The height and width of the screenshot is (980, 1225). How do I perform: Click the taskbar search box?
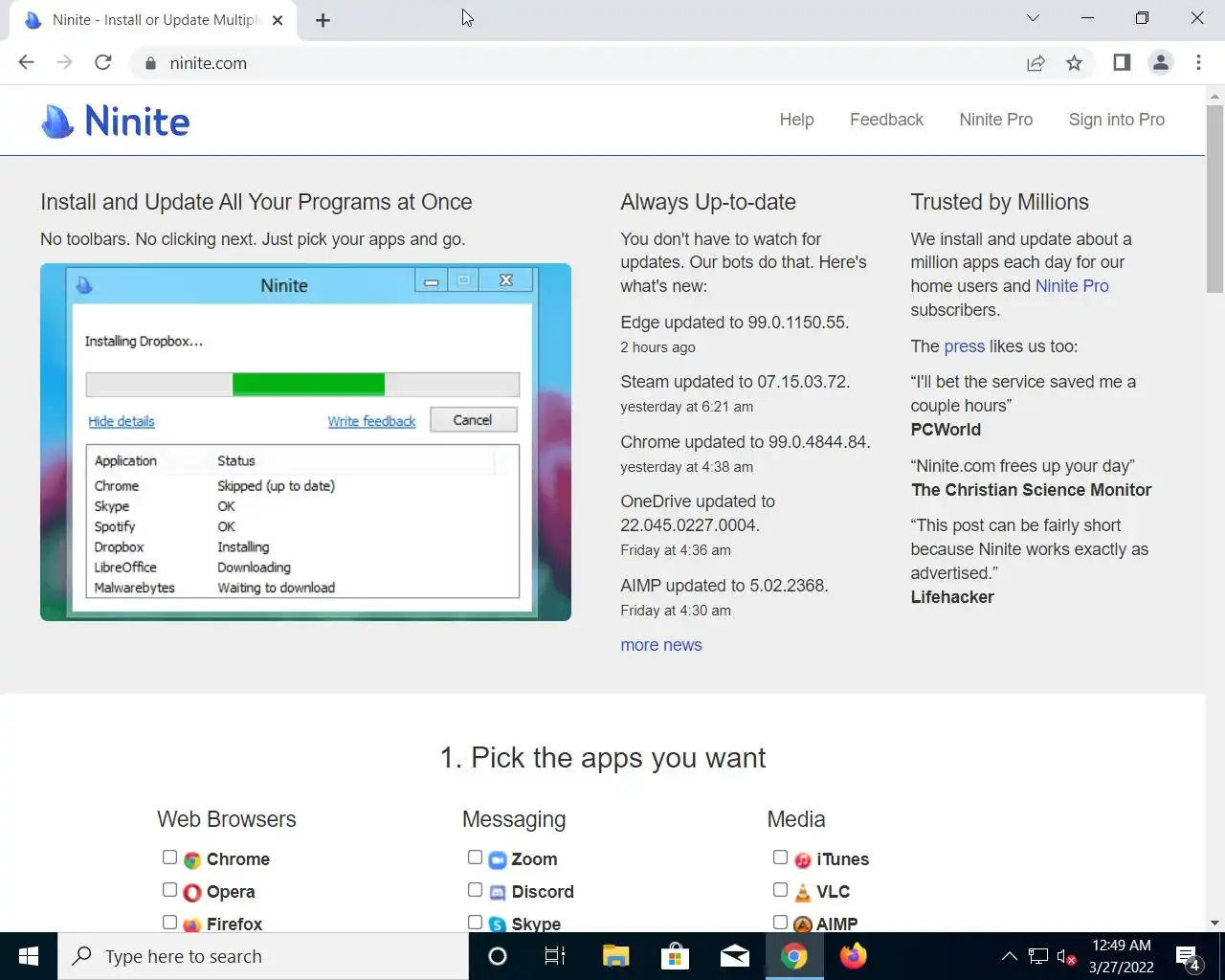coord(263,956)
